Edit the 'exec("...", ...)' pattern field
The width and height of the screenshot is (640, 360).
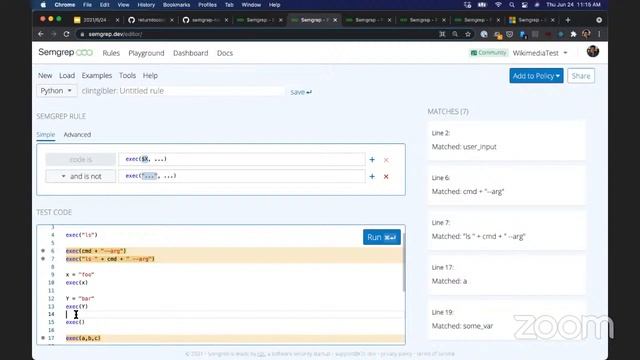(242, 176)
